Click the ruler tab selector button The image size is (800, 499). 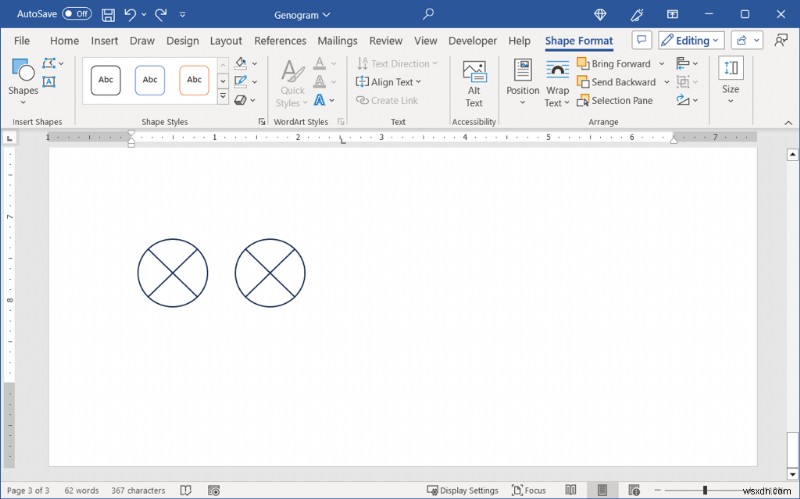coord(10,138)
